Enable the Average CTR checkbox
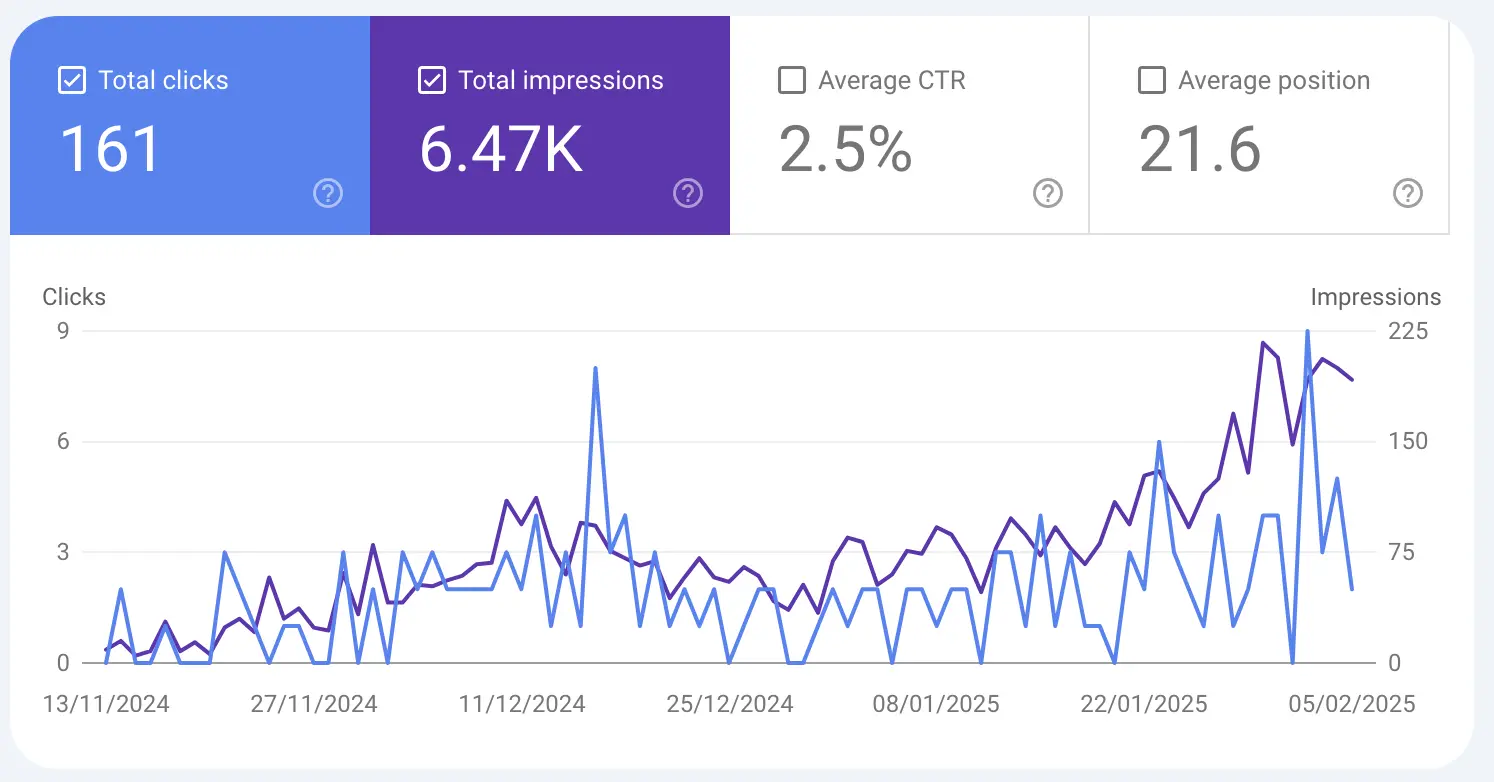Screen dimensions: 1494x782 (792, 81)
